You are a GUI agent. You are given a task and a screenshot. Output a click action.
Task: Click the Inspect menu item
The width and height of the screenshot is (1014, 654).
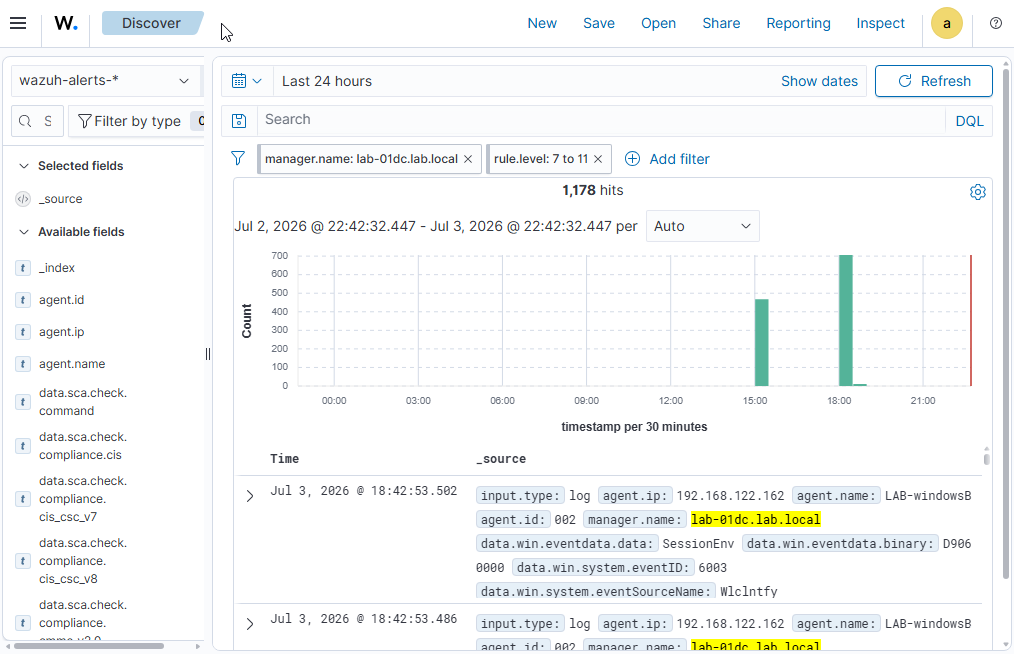[880, 23]
